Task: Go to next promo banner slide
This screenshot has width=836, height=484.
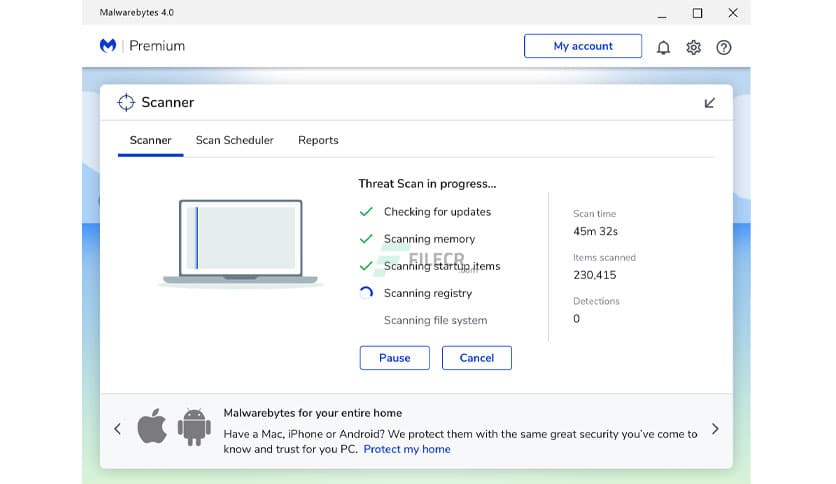Action: (x=715, y=429)
